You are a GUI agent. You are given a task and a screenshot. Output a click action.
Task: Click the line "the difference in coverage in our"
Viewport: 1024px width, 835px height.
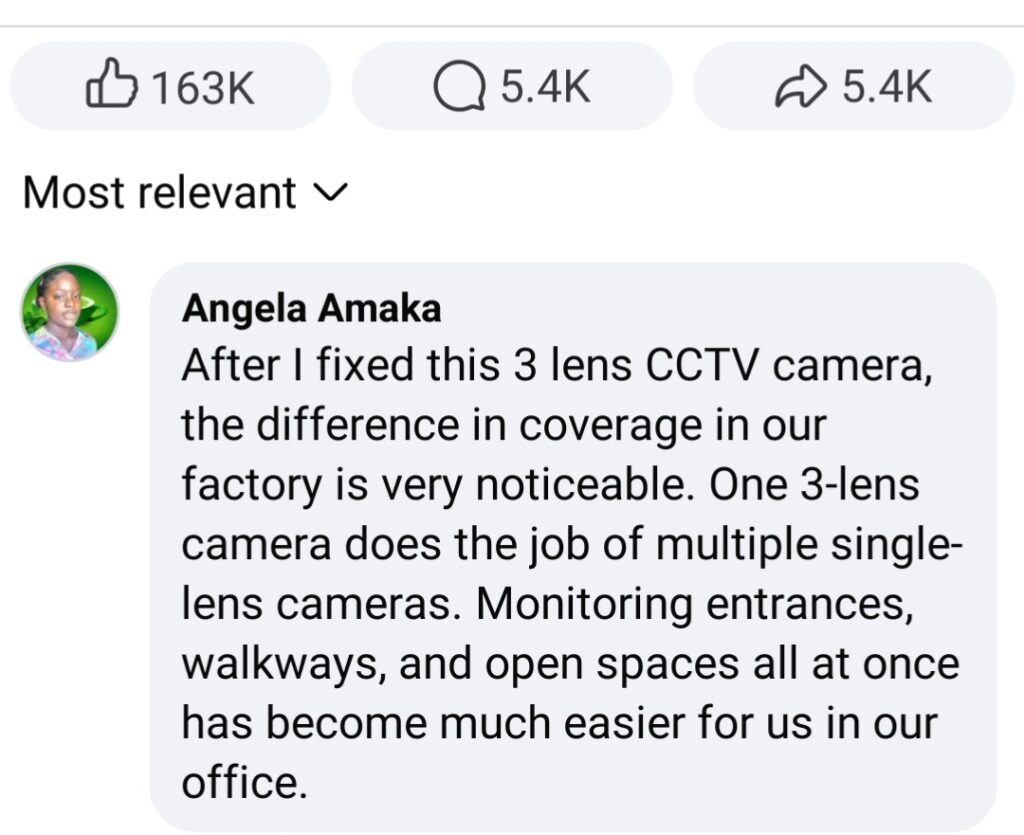(503, 425)
